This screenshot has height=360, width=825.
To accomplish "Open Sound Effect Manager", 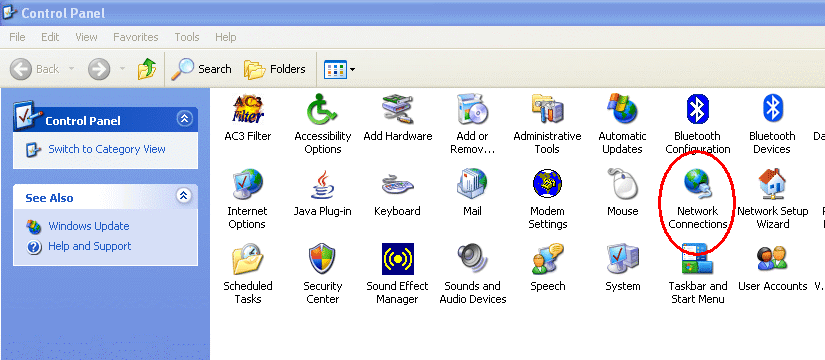I will click(x=398, y=274).
